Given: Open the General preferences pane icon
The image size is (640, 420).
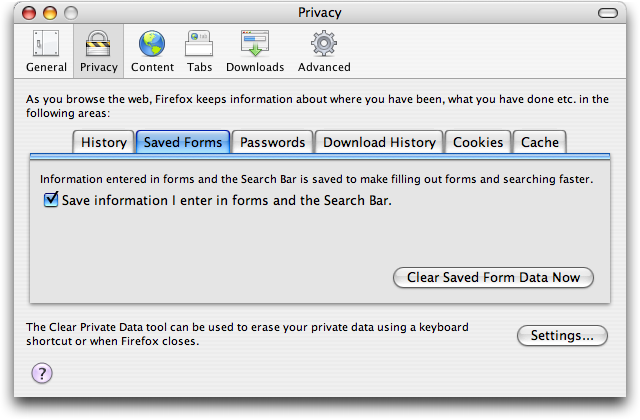Looking at the screenshot, I should (46, 43).
